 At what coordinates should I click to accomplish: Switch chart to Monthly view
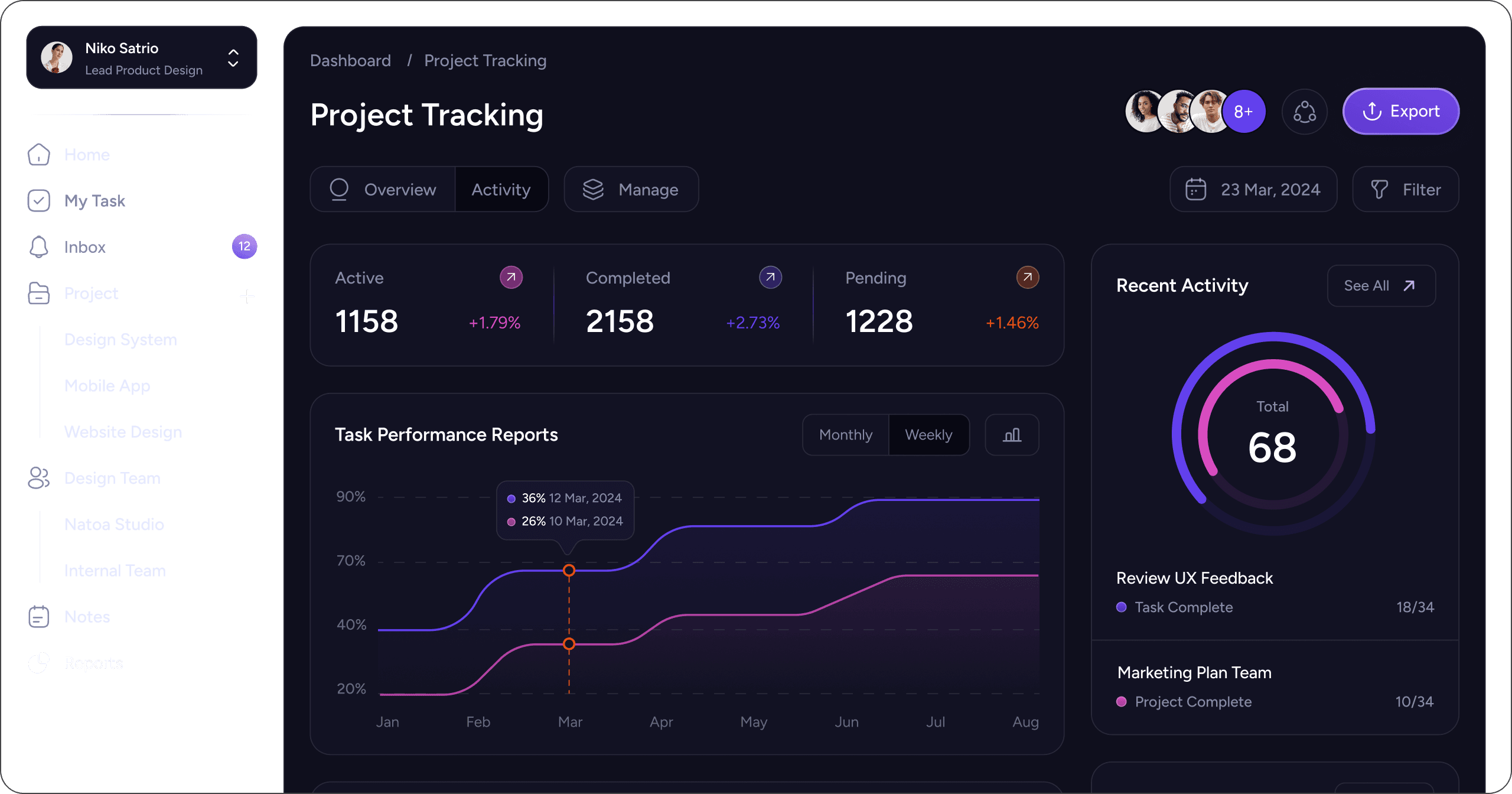click(845, 435)
